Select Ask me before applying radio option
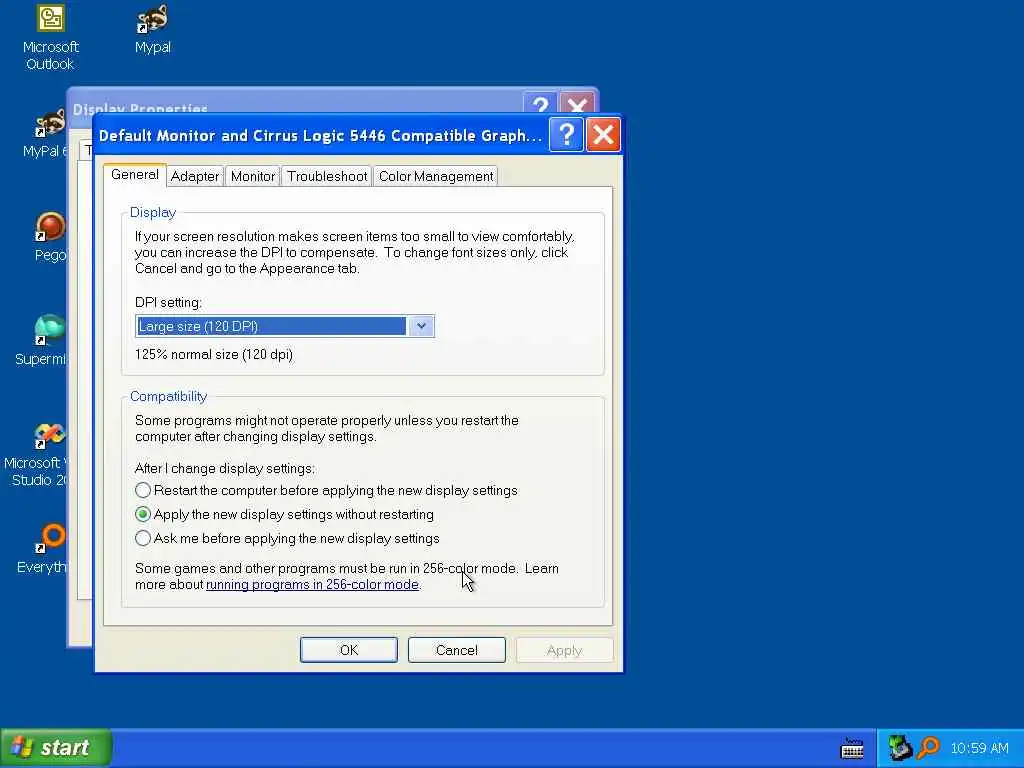This screenshot has height=768, width=1024. pyautogui.click(x=287, y=539)
